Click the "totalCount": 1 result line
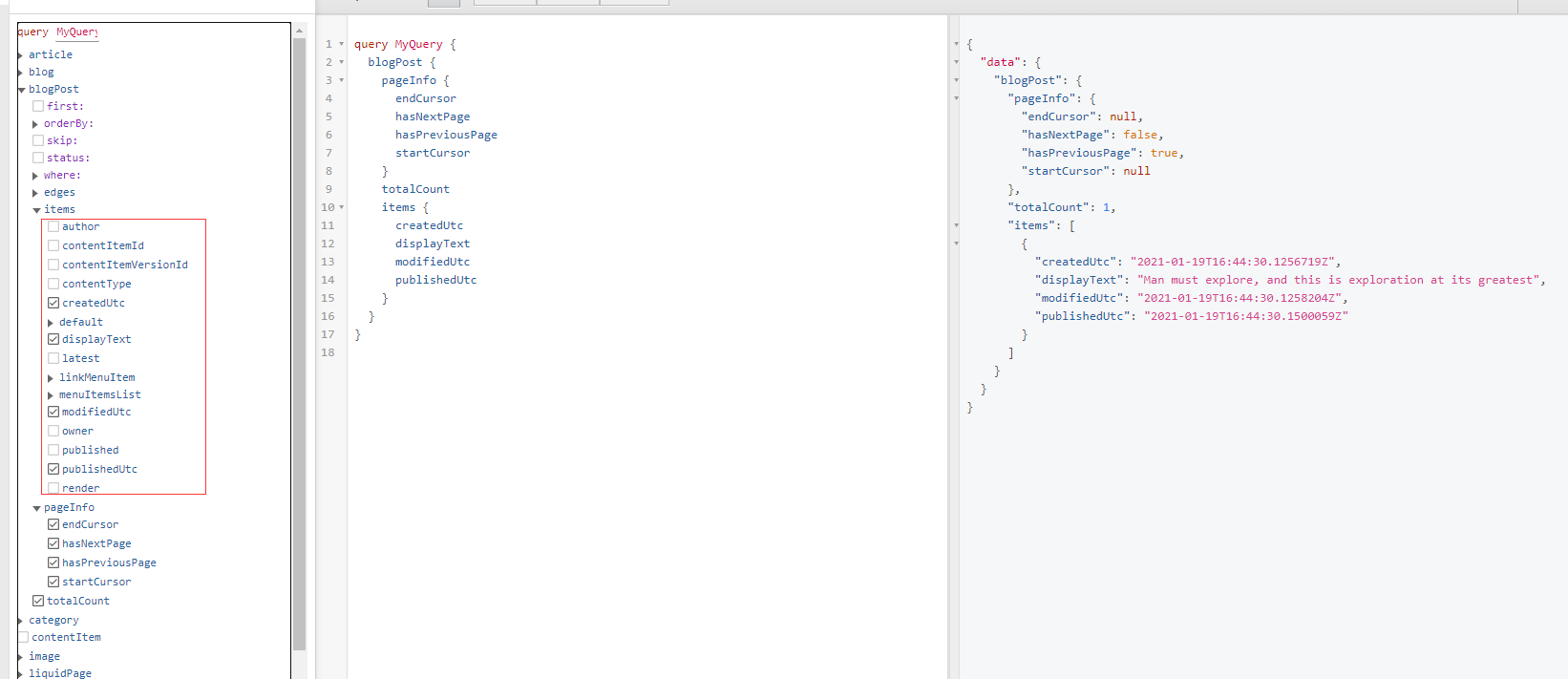 [1062, 207]
